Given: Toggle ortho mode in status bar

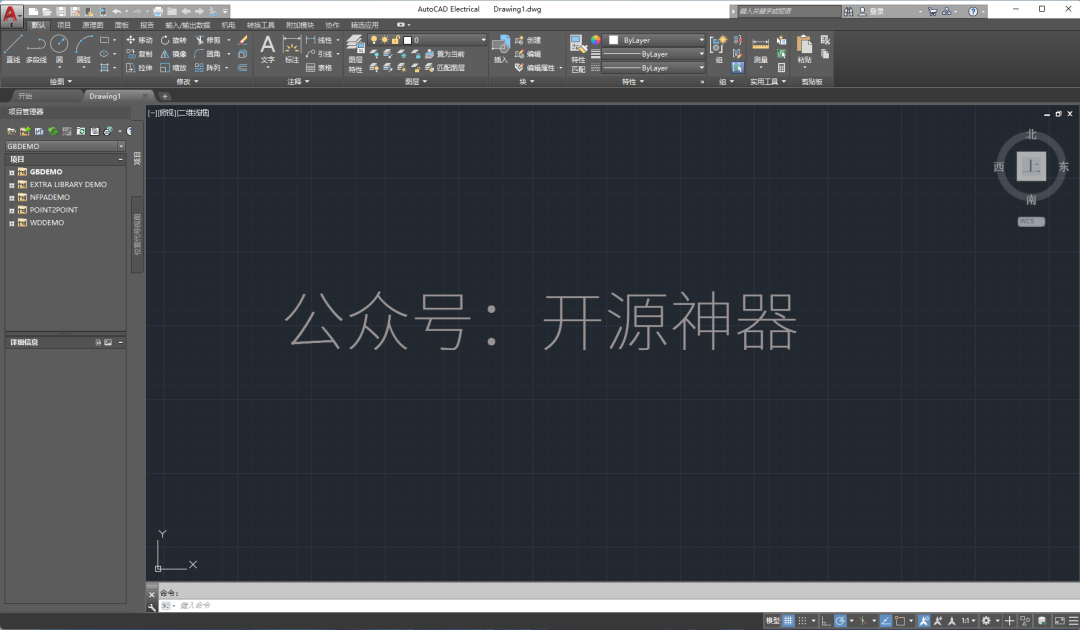Looking at the screenshot, I should click(x=826, y=620).
